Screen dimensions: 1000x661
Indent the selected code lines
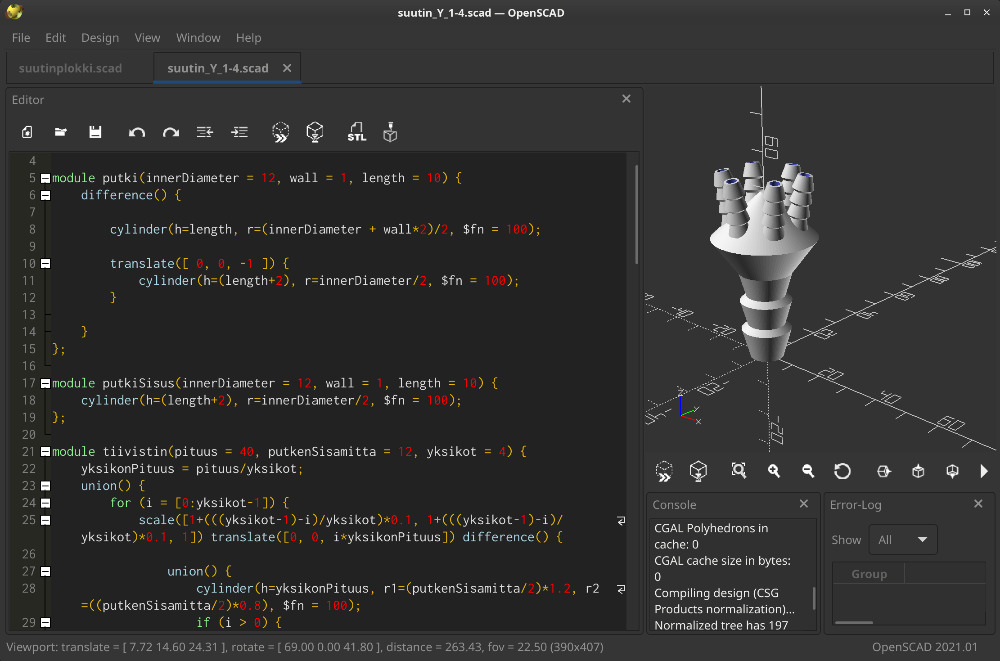(239, 131)
